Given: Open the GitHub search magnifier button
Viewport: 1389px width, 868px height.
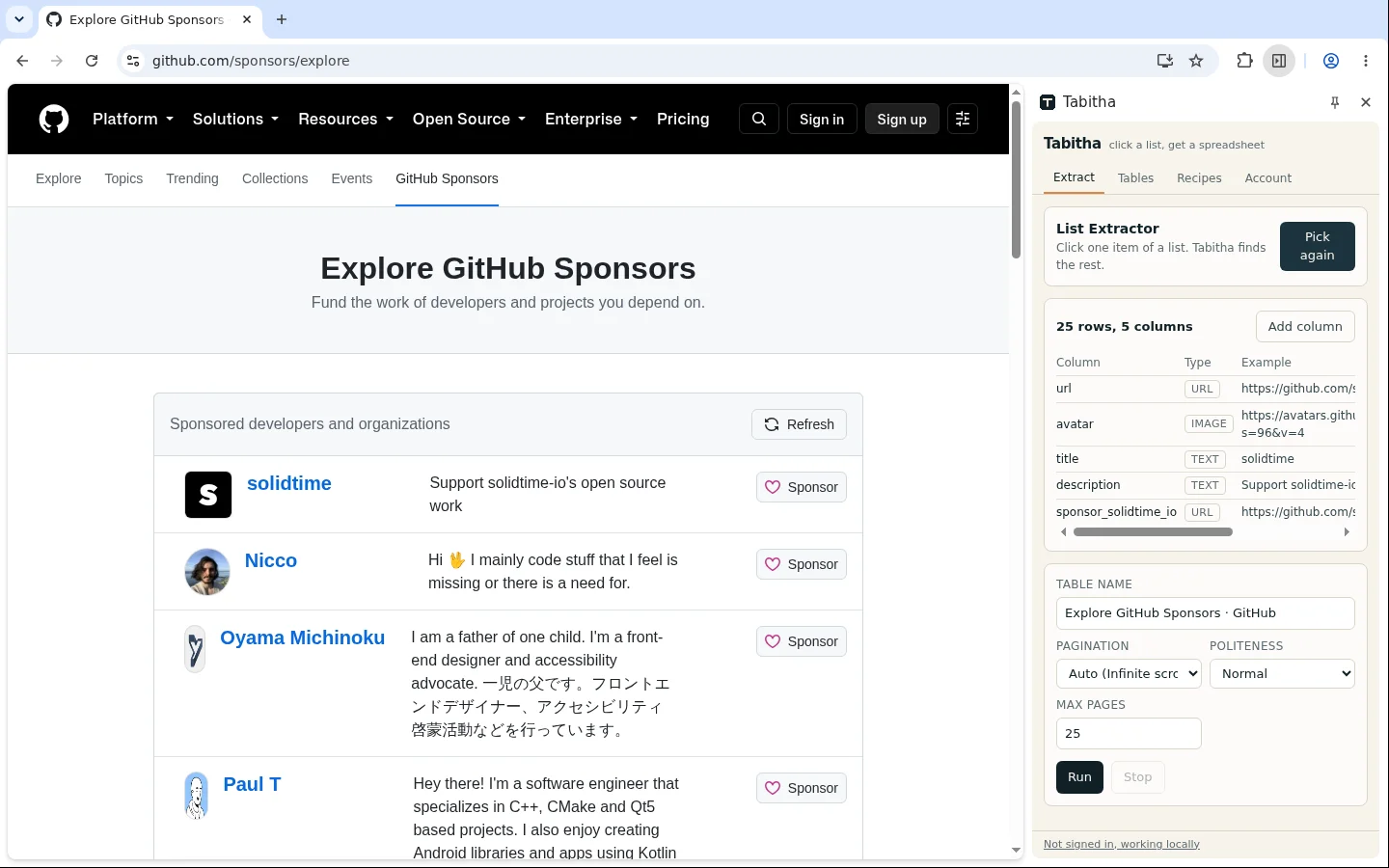Looking at the screenshot, I should (759, 119).
